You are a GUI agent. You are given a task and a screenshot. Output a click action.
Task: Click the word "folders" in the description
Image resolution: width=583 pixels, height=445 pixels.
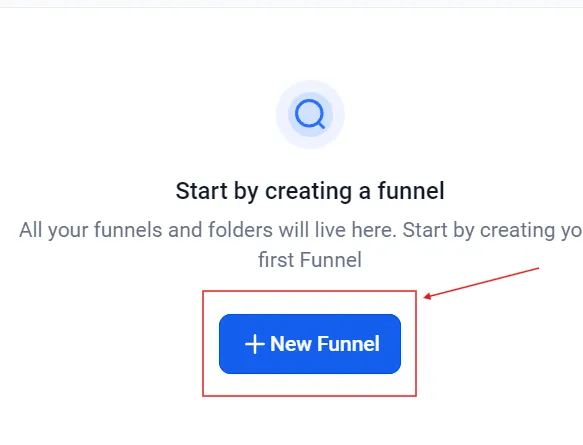point(240,230)
